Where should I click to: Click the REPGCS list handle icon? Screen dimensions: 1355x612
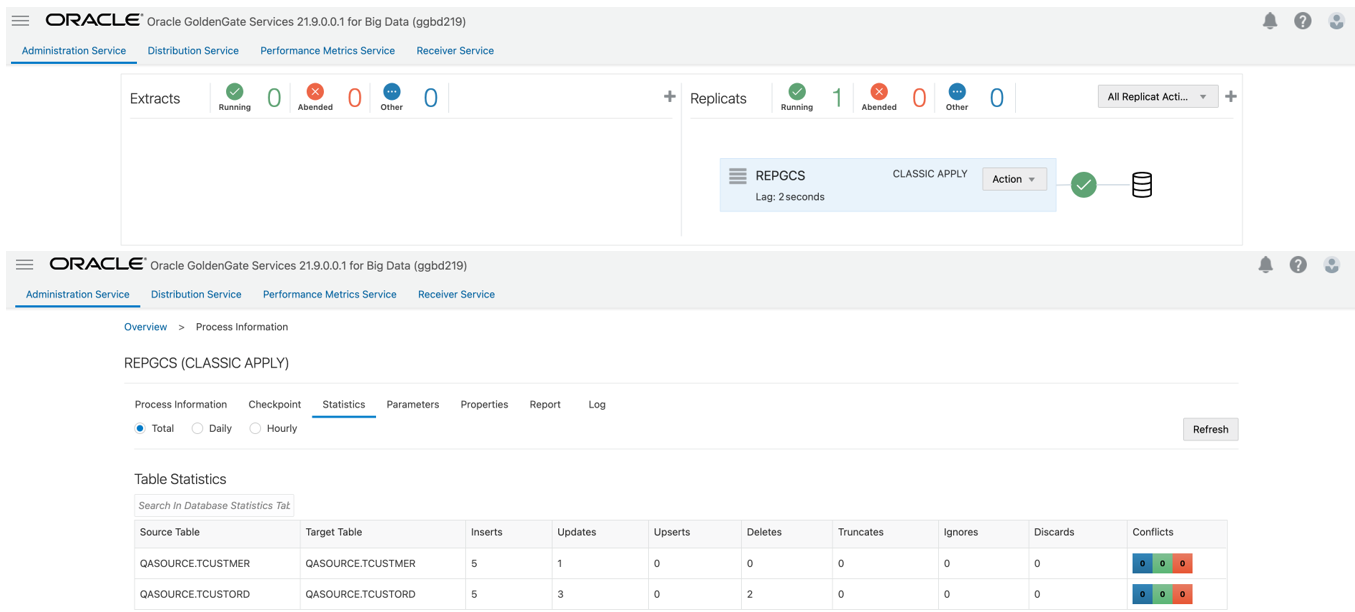pos(738,176)
